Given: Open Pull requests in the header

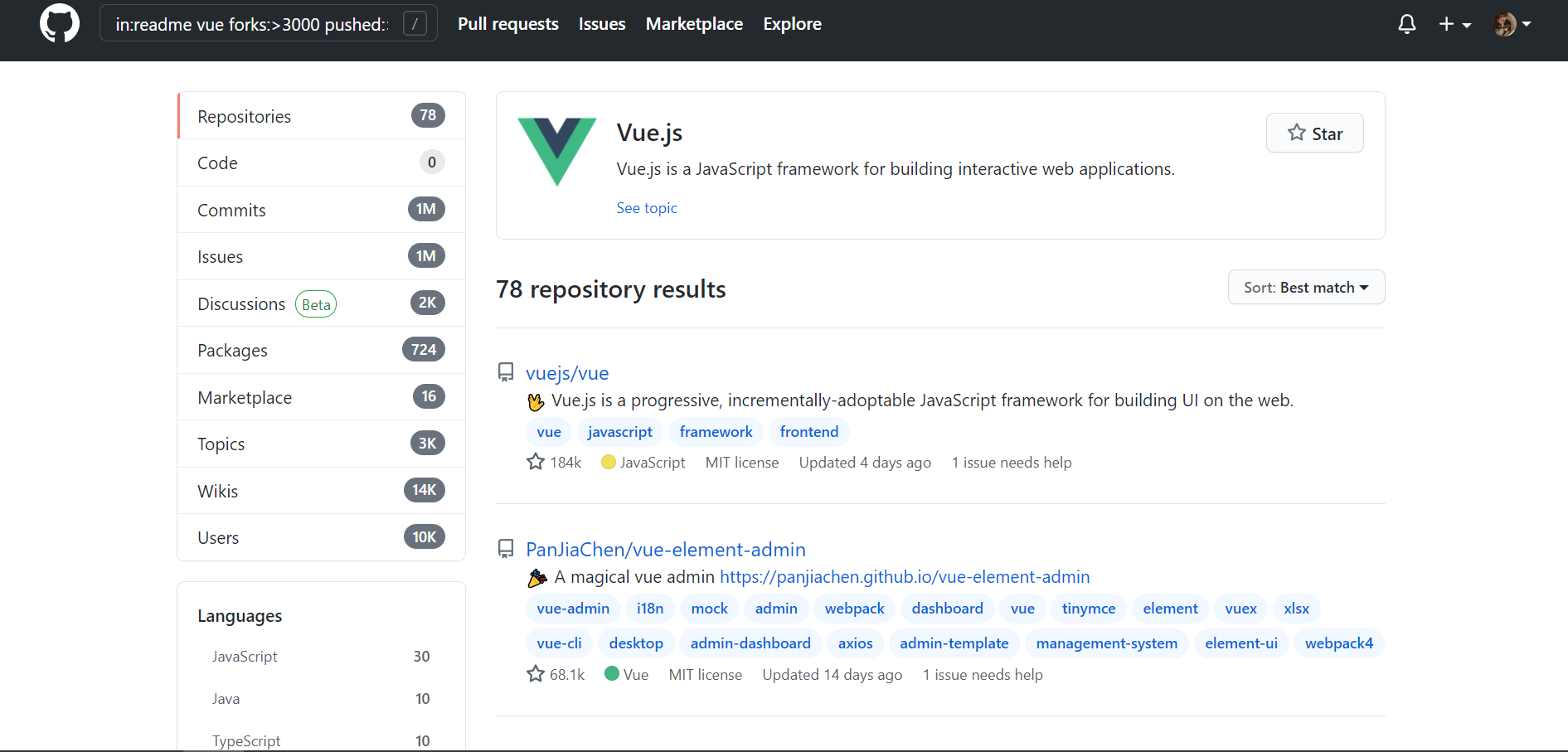Looking at the screenshot, I should click(508, 24).
